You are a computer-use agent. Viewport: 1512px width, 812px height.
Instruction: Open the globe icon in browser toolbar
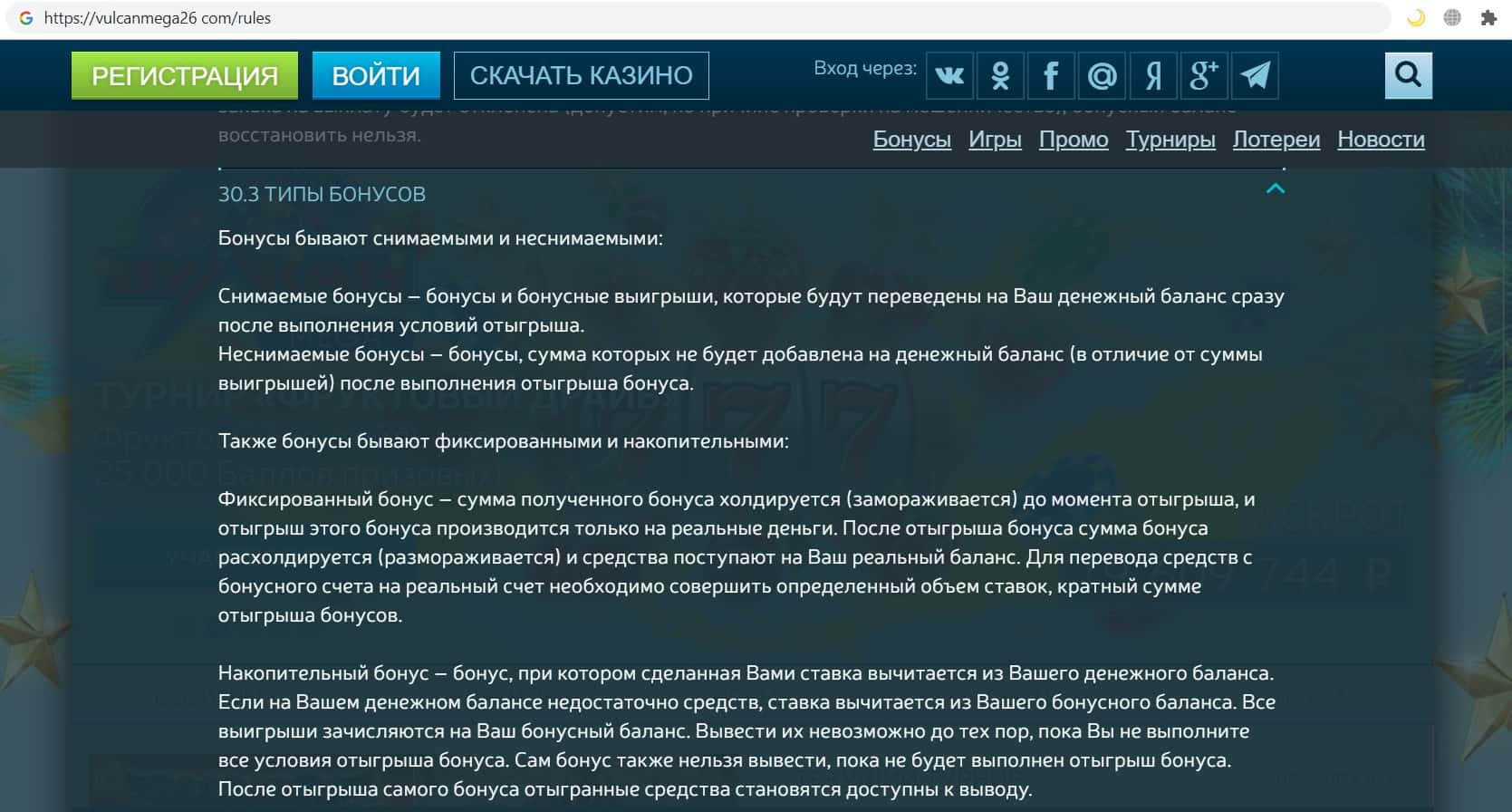[1452, 18]
